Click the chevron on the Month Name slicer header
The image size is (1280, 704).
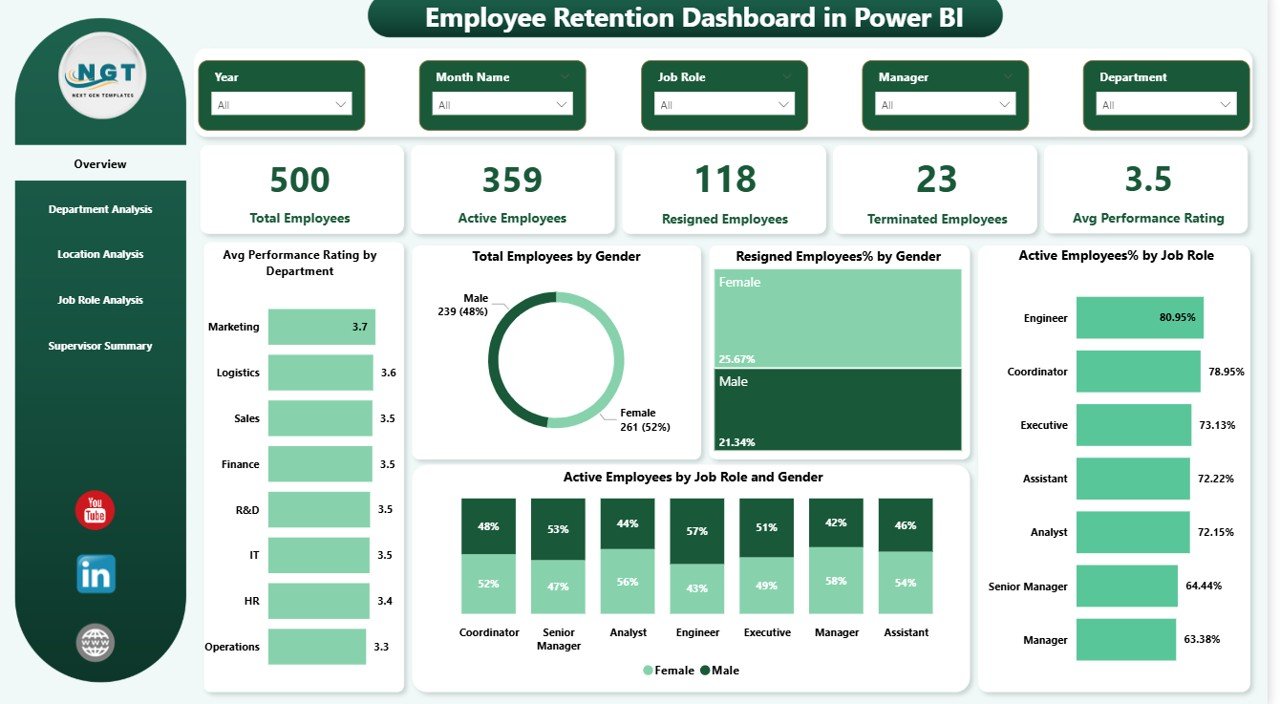pos(564,76)
